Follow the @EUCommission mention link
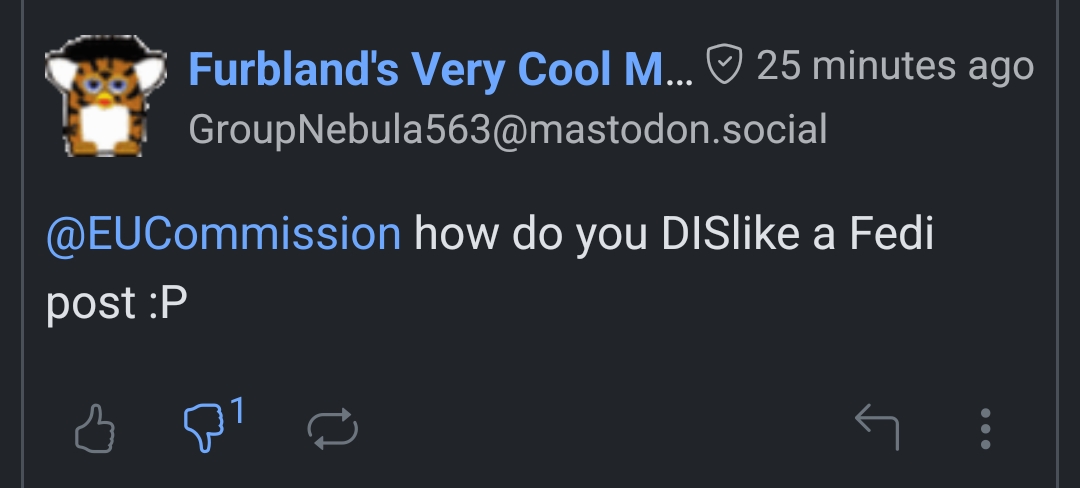Viewport: 1080px width, 488px height. [x=223, y=234]
